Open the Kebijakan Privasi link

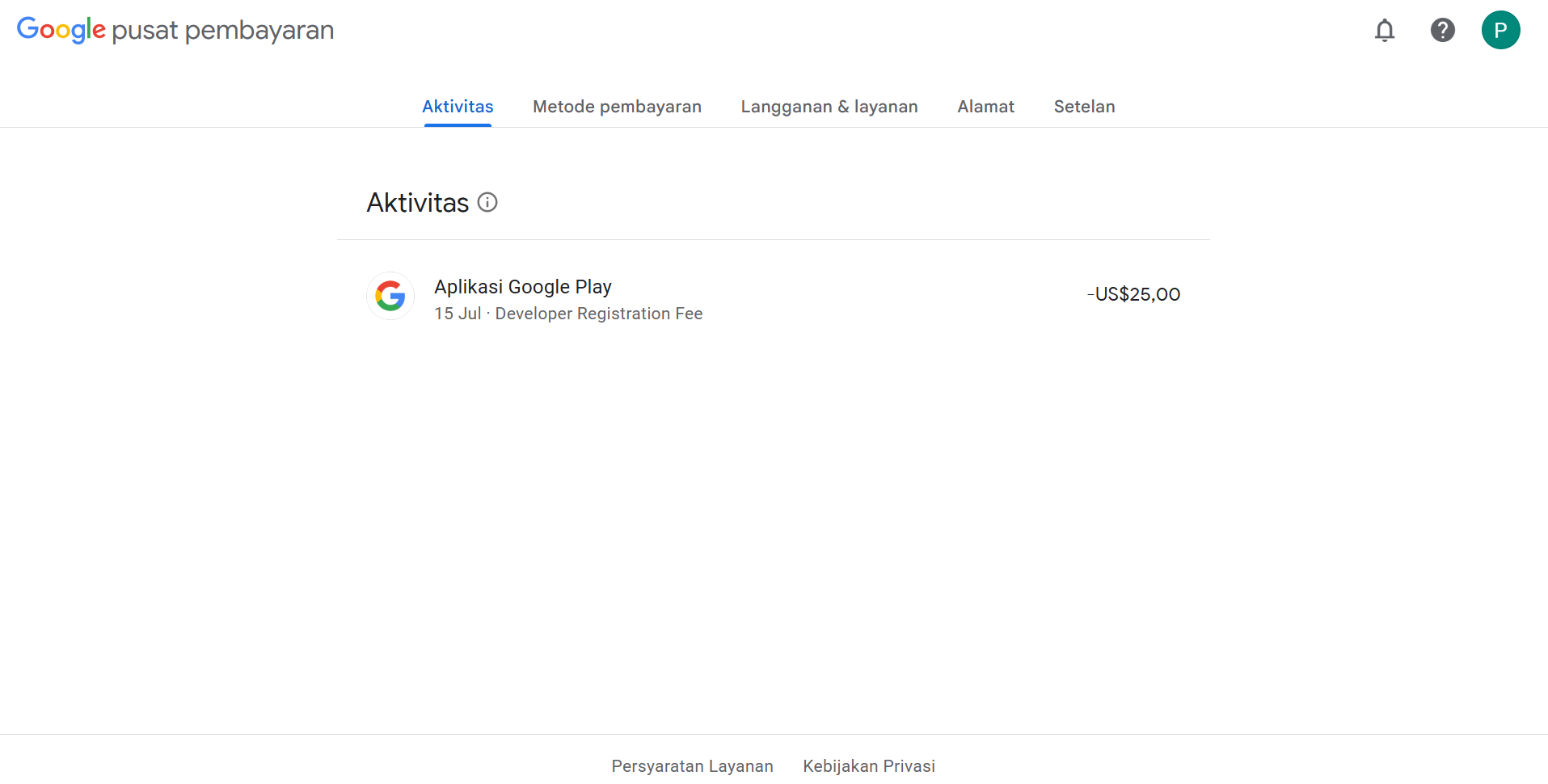[x=869, y=766]
